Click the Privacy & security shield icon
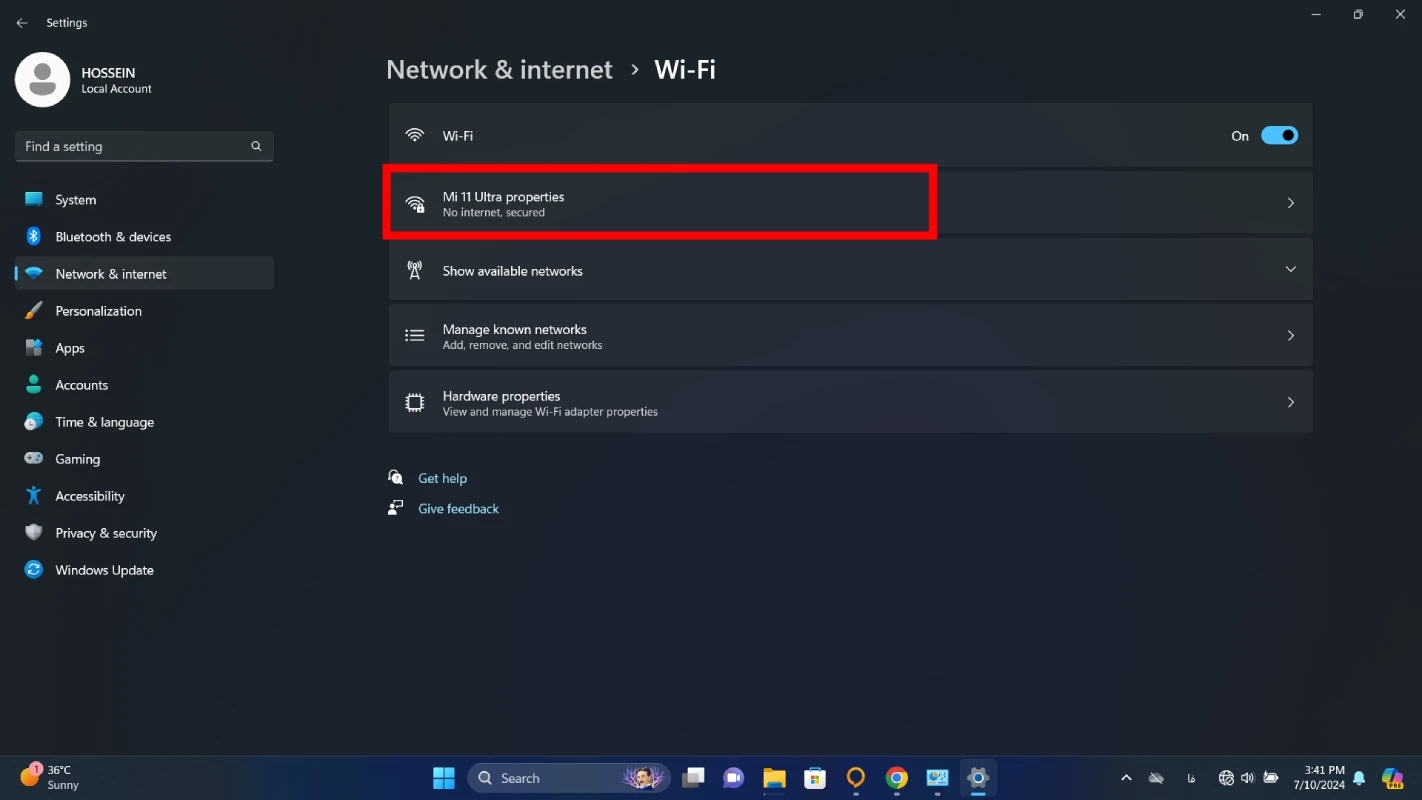The width and height of the screenshot is (1422, 800). [x=34, y=533]
